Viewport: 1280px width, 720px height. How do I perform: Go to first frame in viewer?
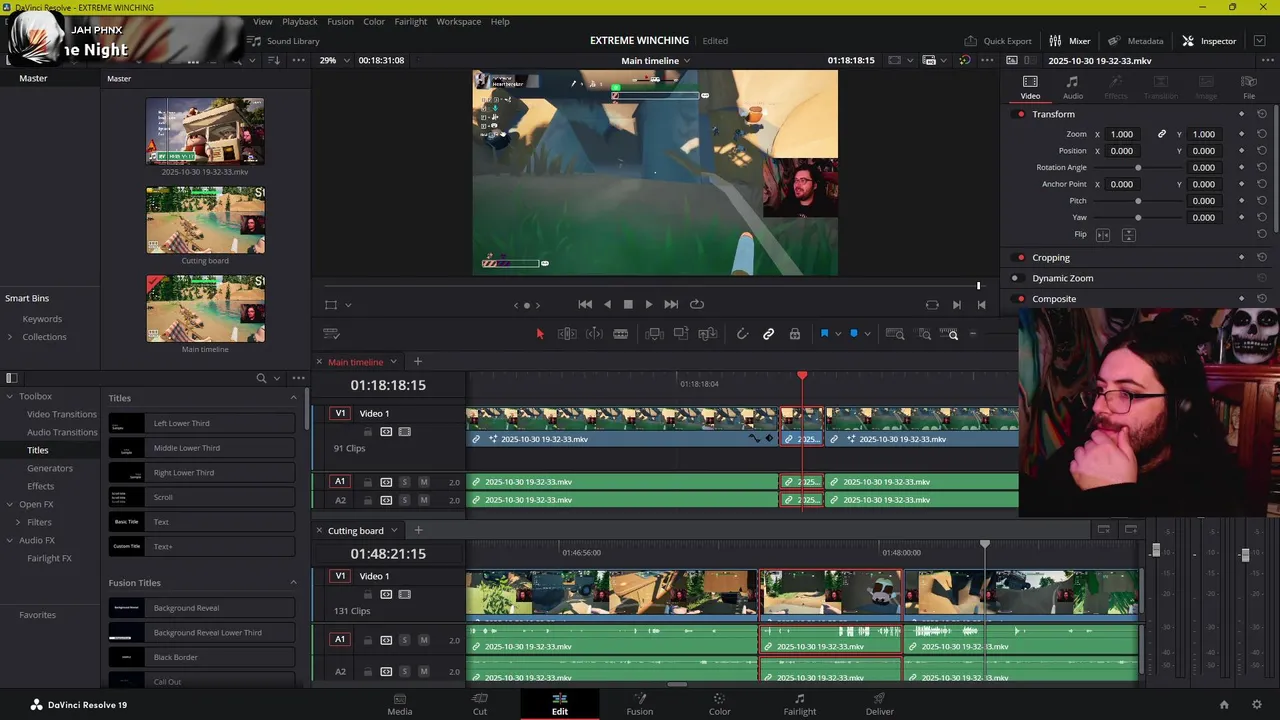(x=585, y=304)
